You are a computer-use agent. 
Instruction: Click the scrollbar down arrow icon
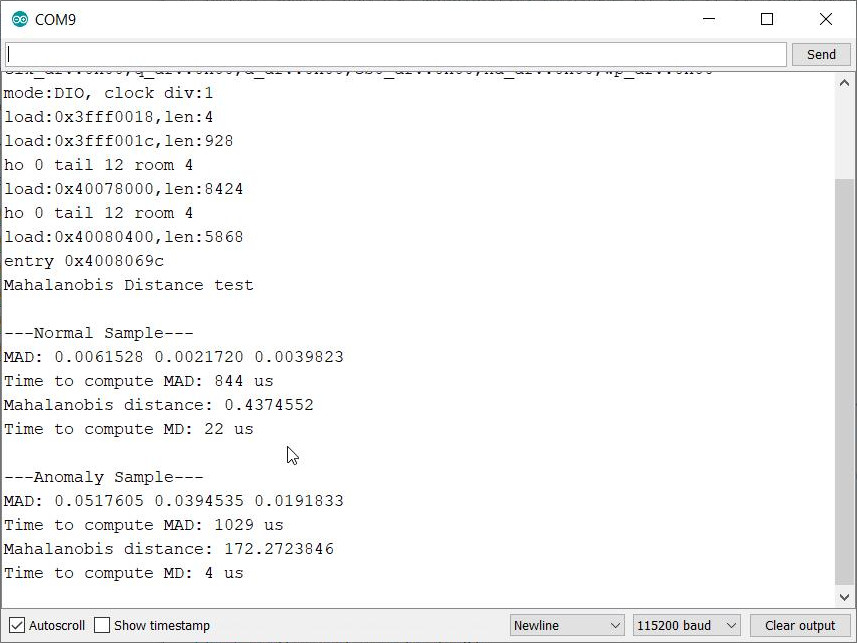[x=843, y=595]
